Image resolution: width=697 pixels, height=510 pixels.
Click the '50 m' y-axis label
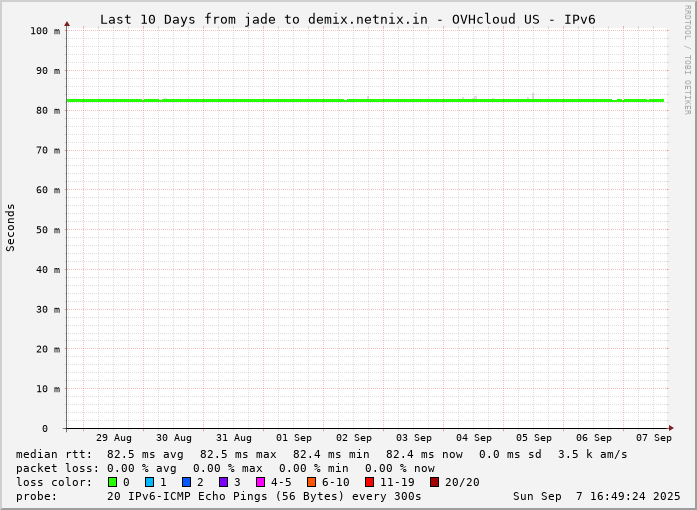[x=48, y=230]
